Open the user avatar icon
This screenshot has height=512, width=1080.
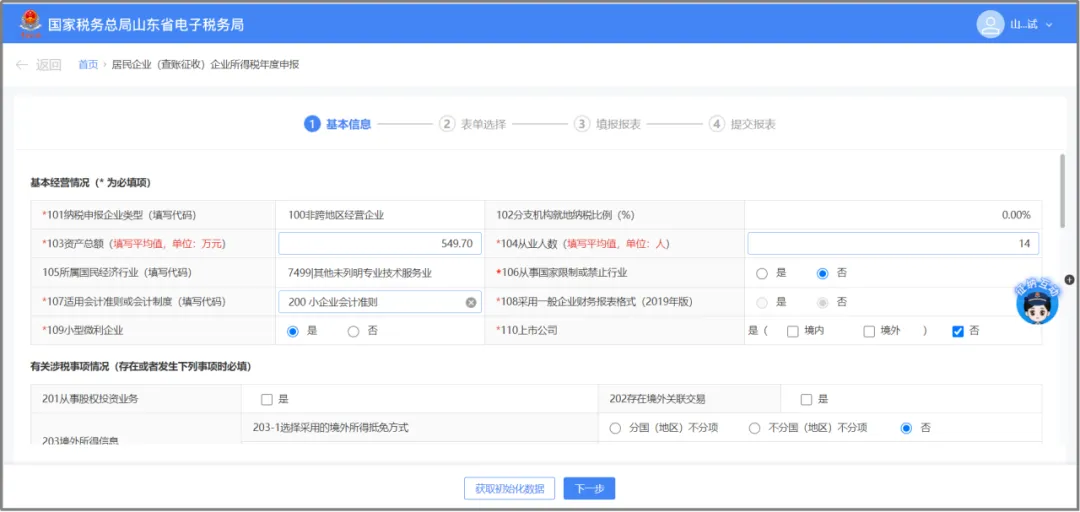(990, 24)
